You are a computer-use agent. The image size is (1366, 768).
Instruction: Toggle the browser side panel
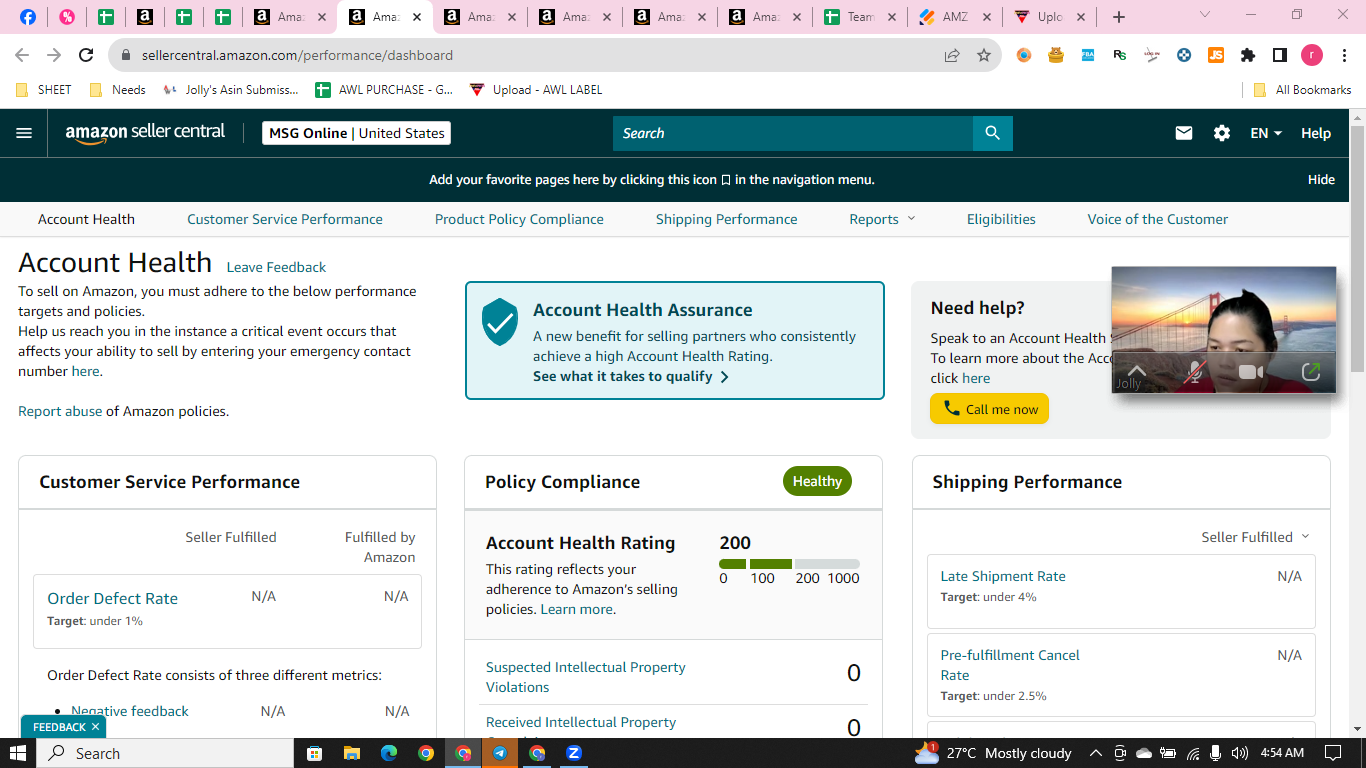(x=1279, y=55)
